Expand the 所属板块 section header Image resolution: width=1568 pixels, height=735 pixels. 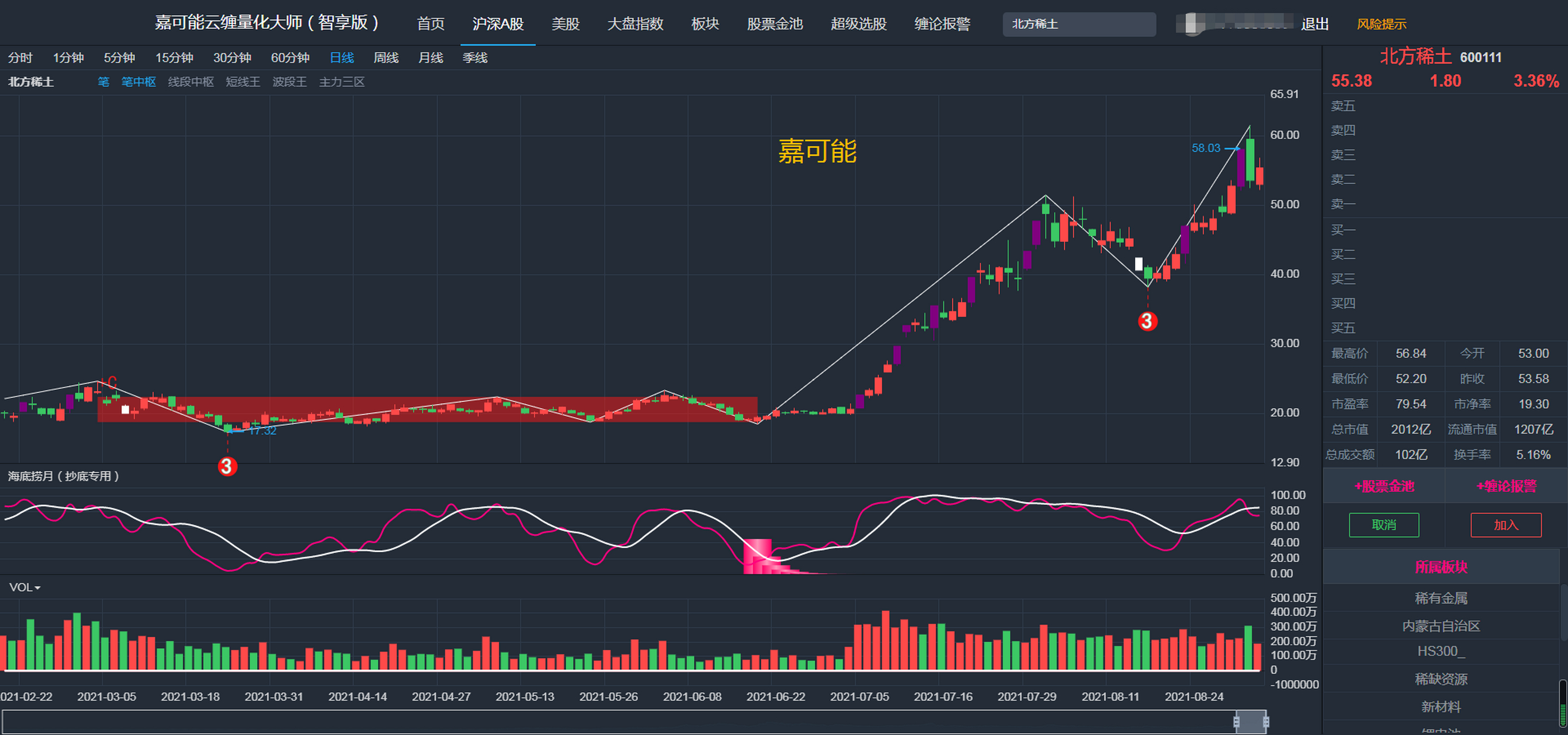pyautogui.click(x=1441, y=567)
